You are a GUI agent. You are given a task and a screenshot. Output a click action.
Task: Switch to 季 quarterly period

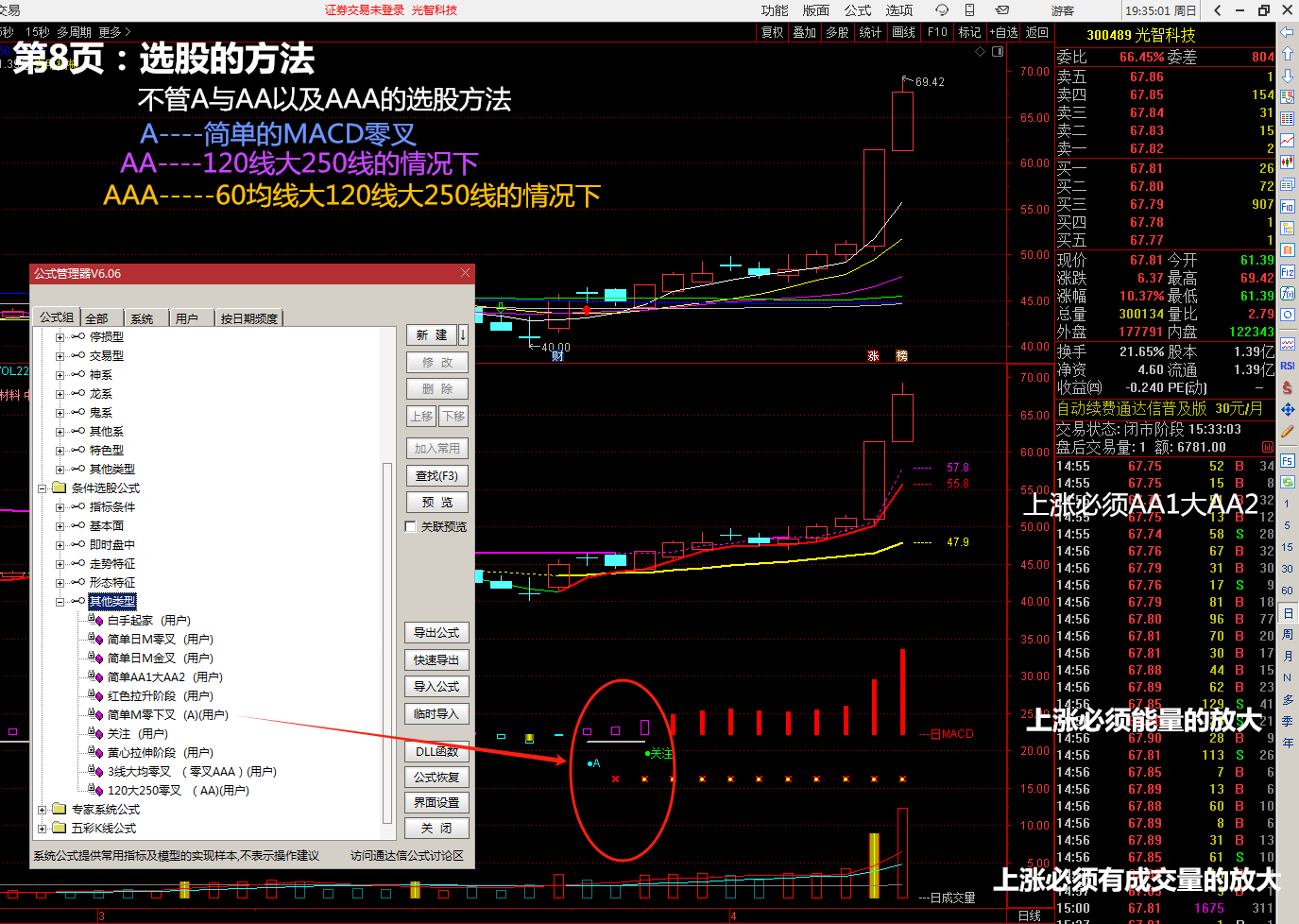tap(1287, 721)
